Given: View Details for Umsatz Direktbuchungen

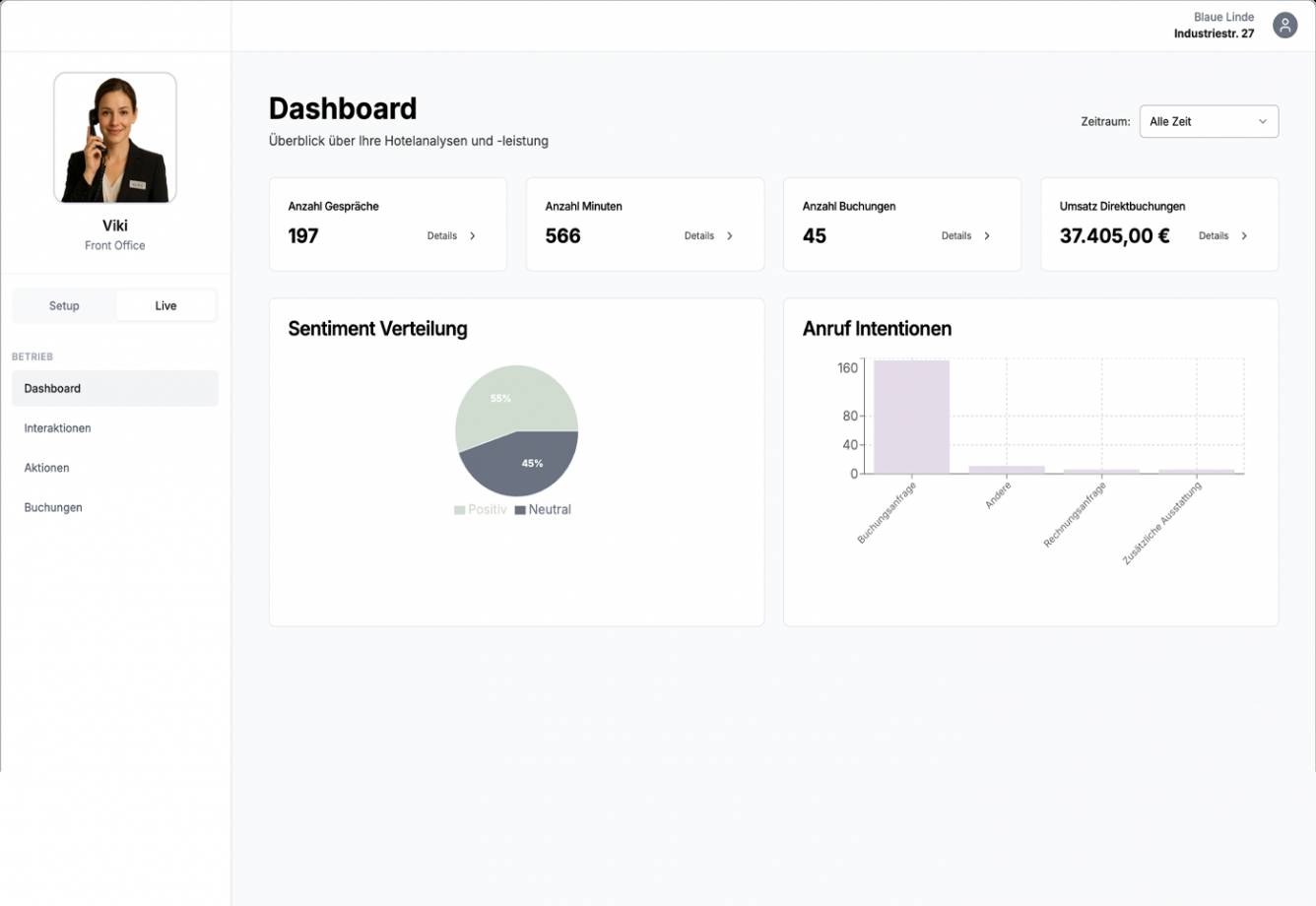Looking at the screenshot, I should (x=1214, y=236).
